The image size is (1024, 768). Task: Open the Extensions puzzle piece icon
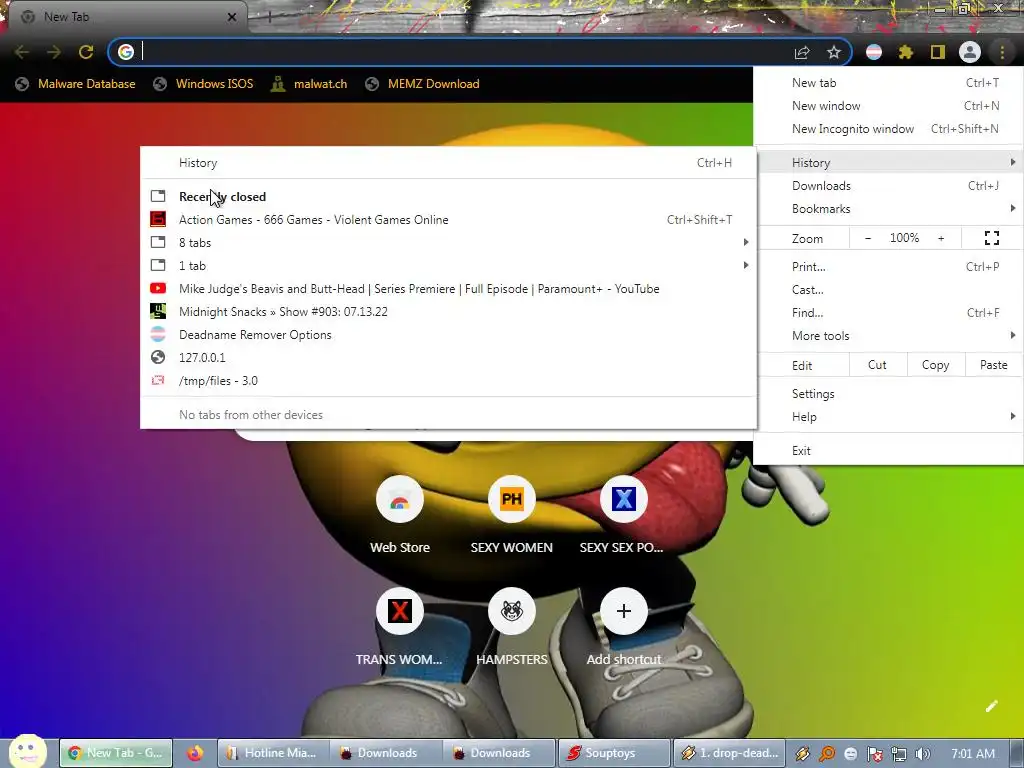(906, 52)
